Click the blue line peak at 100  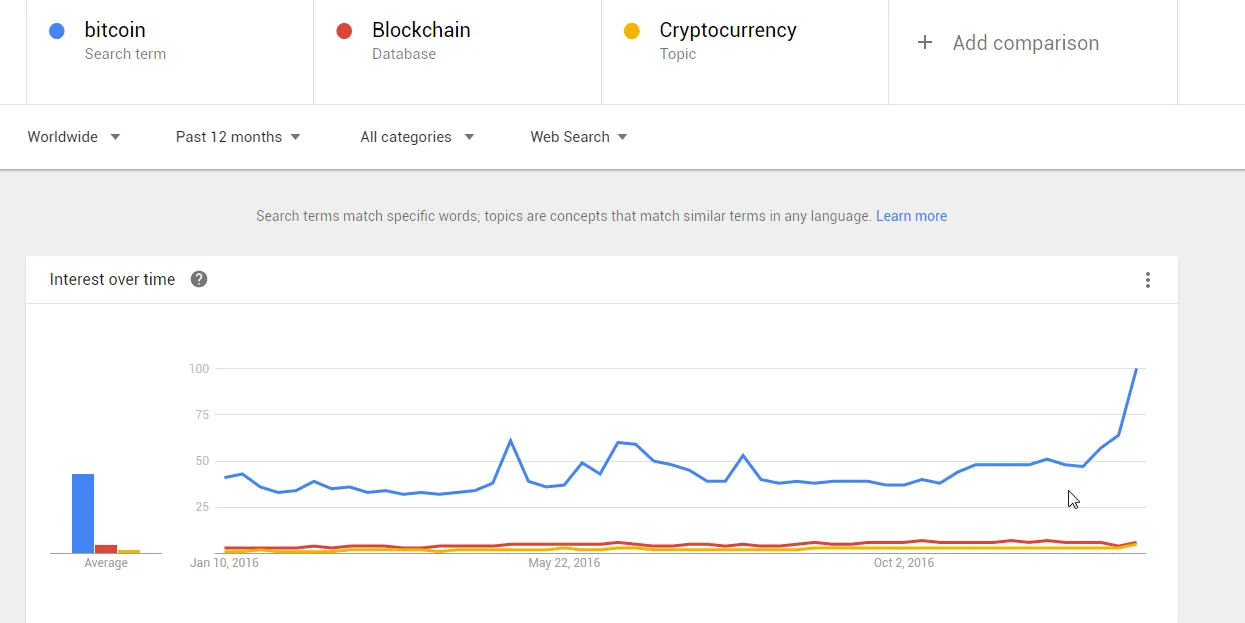pyautogui.click(x=1136, y=369)
